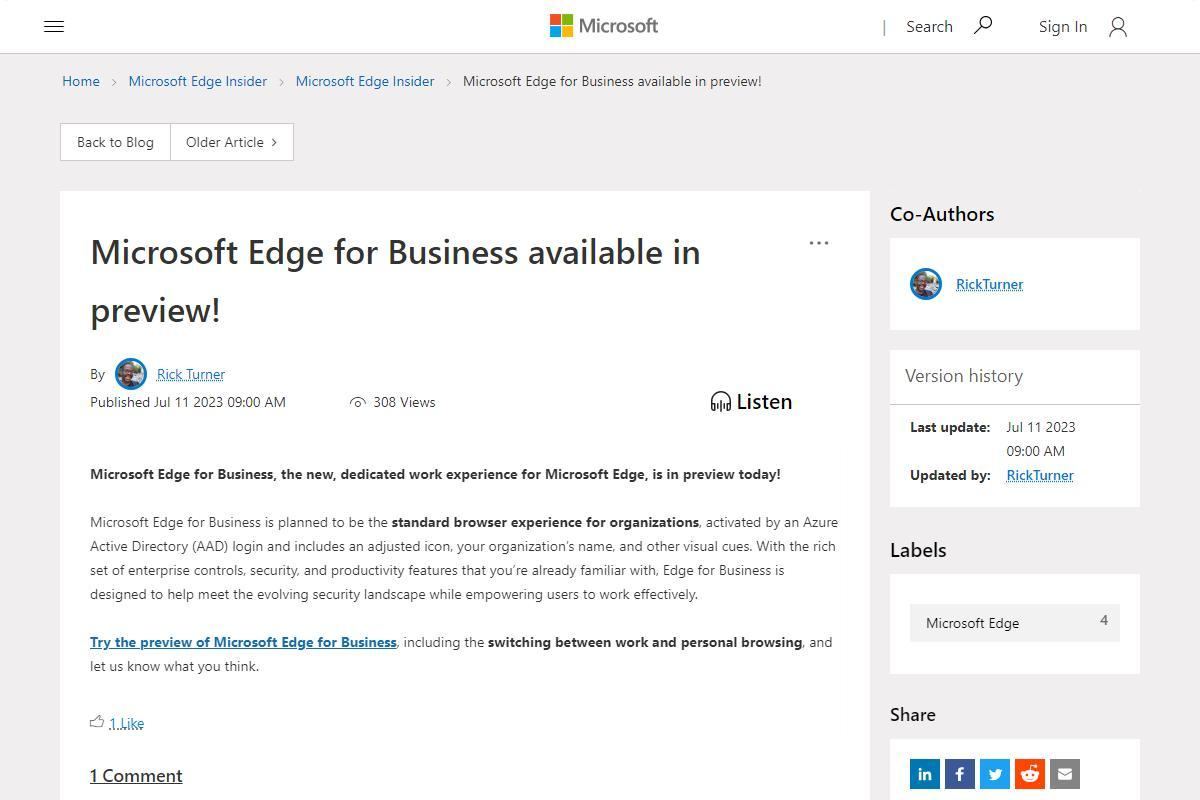Click the published date Jul 11 2023 09:00 AM

point(220,402)
